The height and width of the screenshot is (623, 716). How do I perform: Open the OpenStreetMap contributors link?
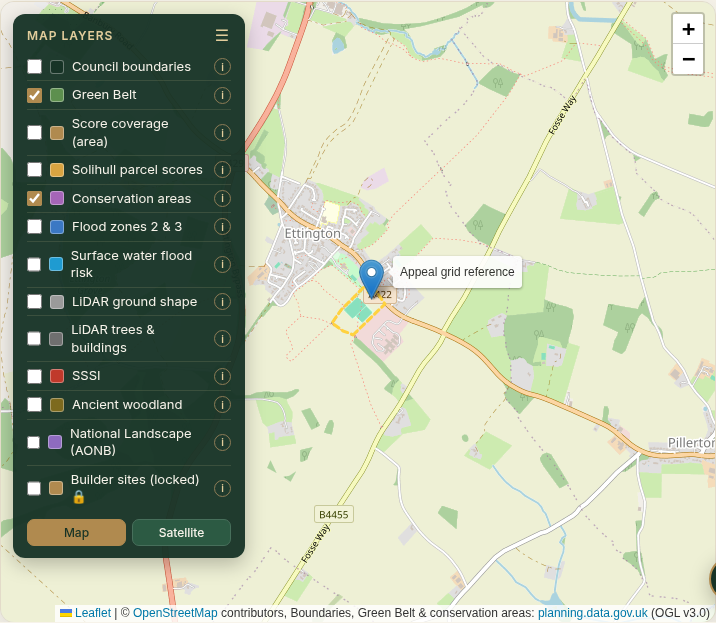[175, 613]
